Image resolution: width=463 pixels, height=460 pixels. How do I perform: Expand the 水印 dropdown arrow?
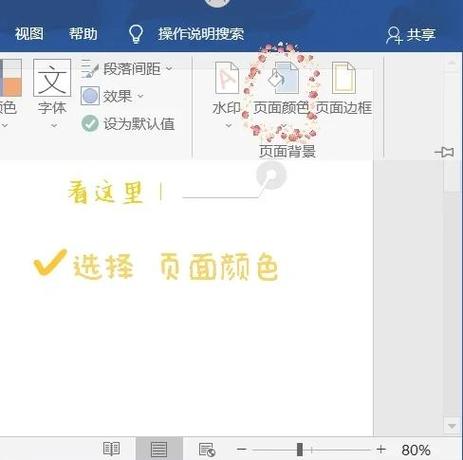click(228, 126)
